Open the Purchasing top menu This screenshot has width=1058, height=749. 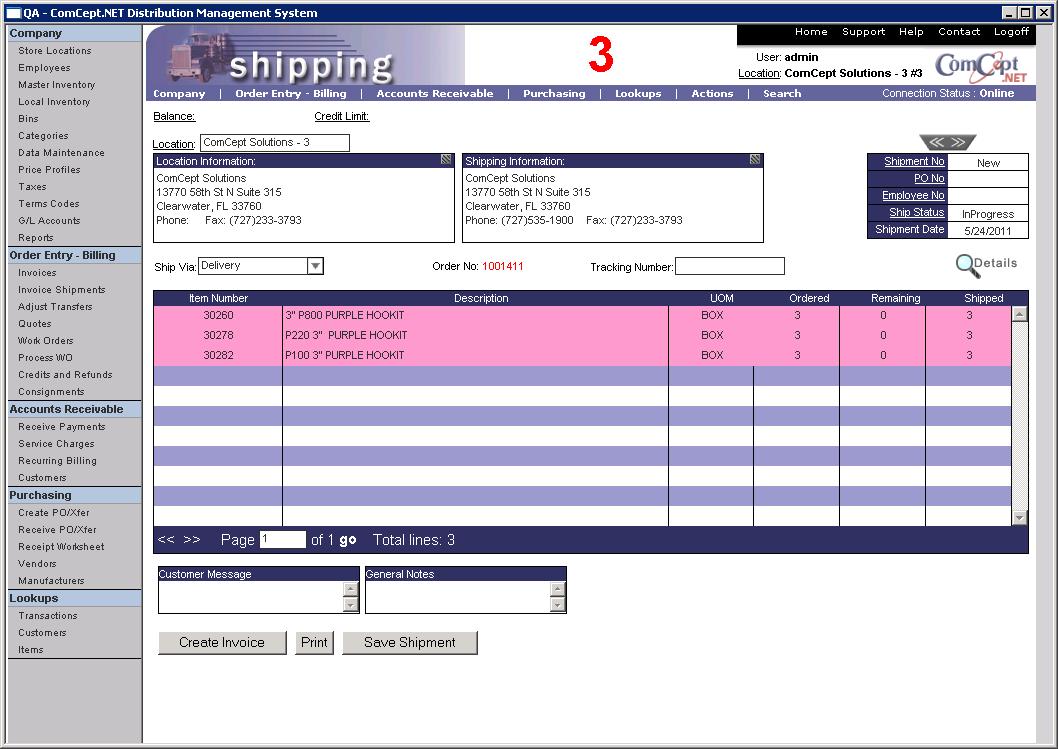pos(554,94)
